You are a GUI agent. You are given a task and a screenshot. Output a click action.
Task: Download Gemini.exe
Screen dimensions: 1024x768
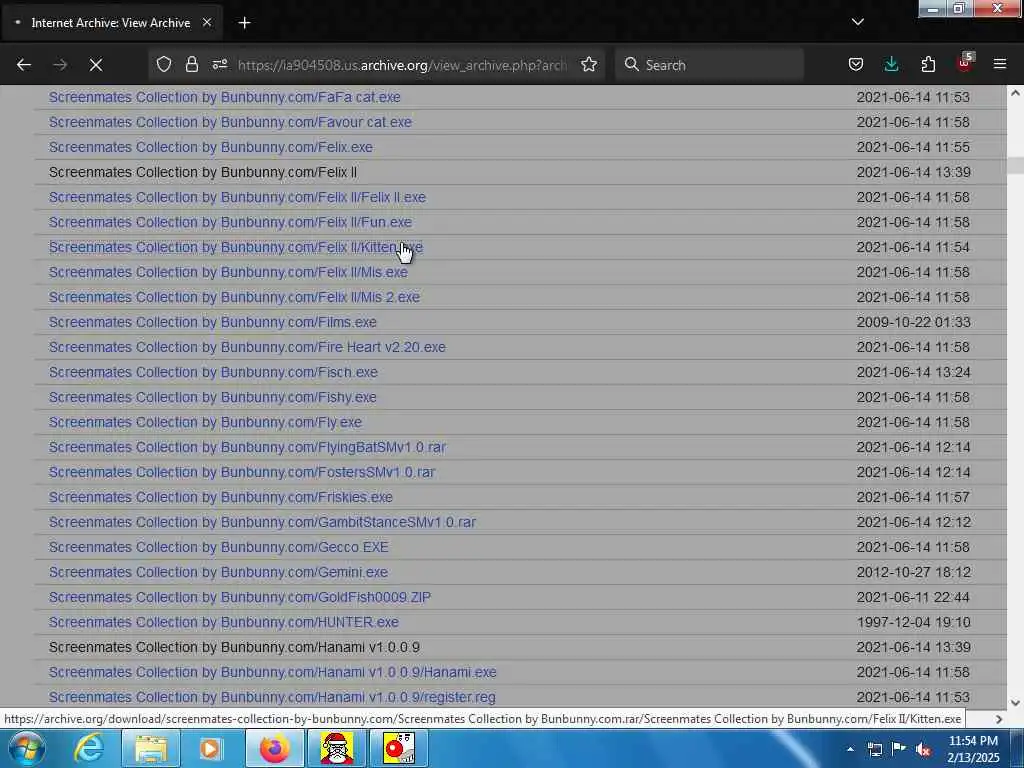[218, 572]
